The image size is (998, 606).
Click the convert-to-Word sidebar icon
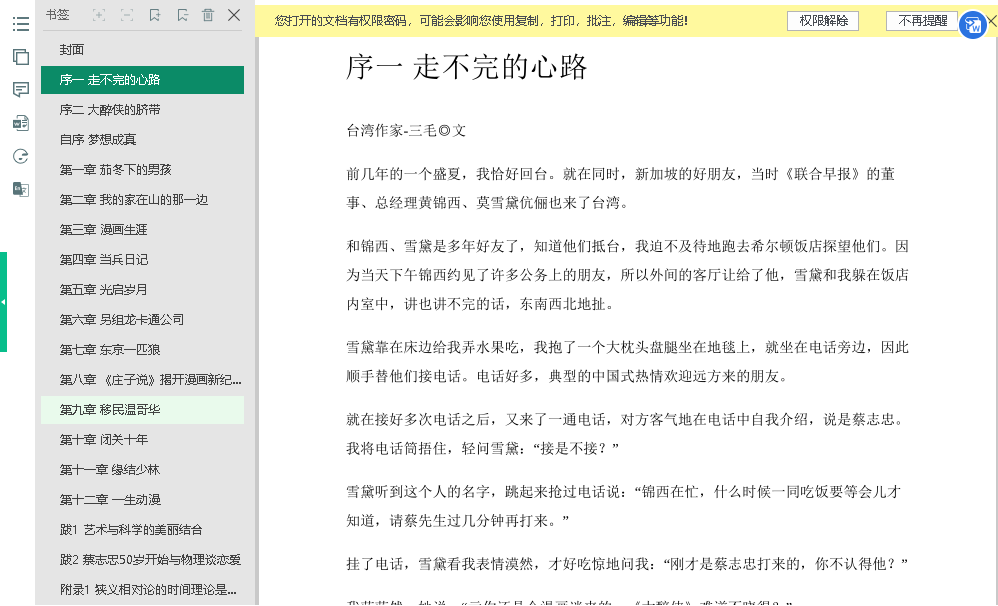[20, 123]
